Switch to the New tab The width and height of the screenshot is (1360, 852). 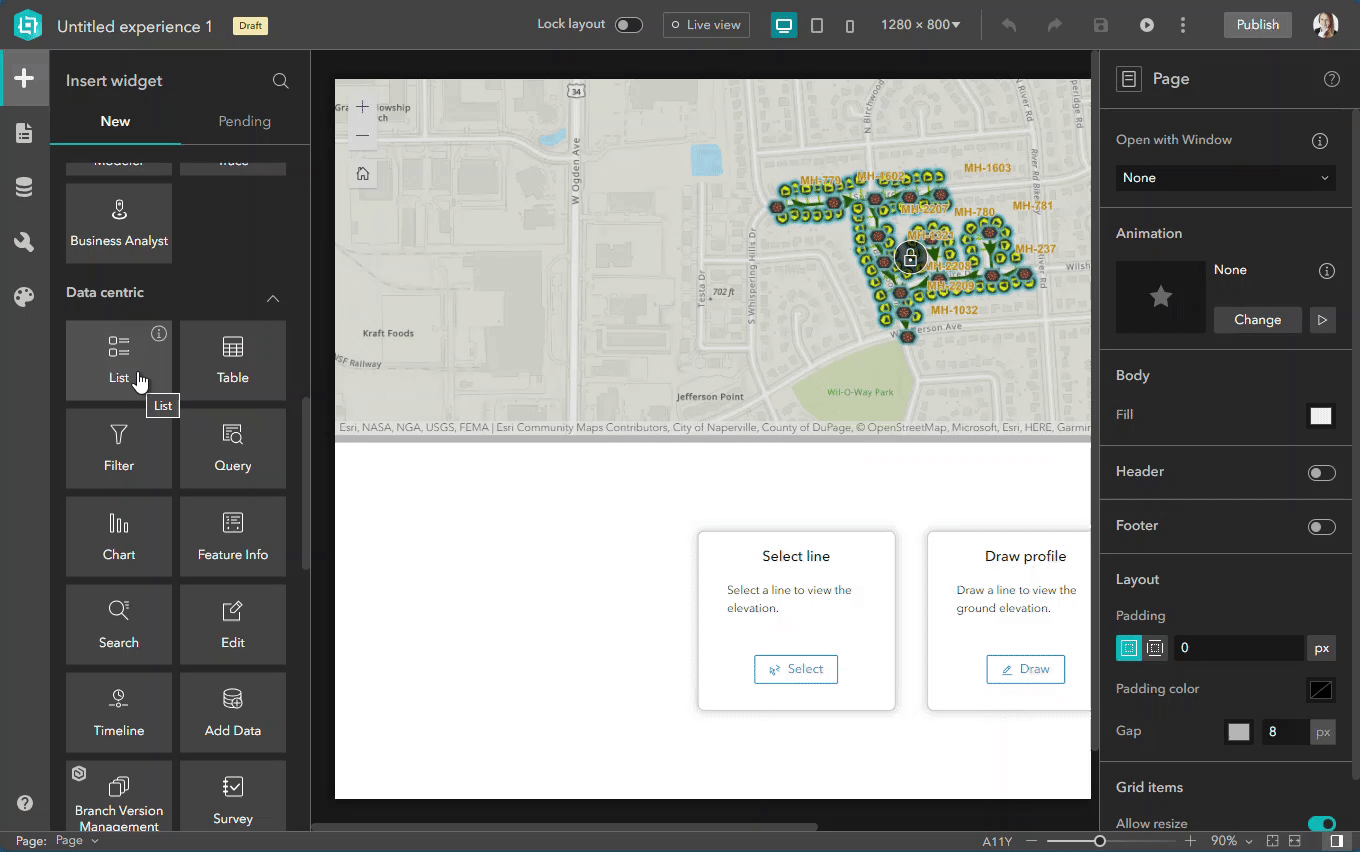pyautogui.click(x=115, y=122)
